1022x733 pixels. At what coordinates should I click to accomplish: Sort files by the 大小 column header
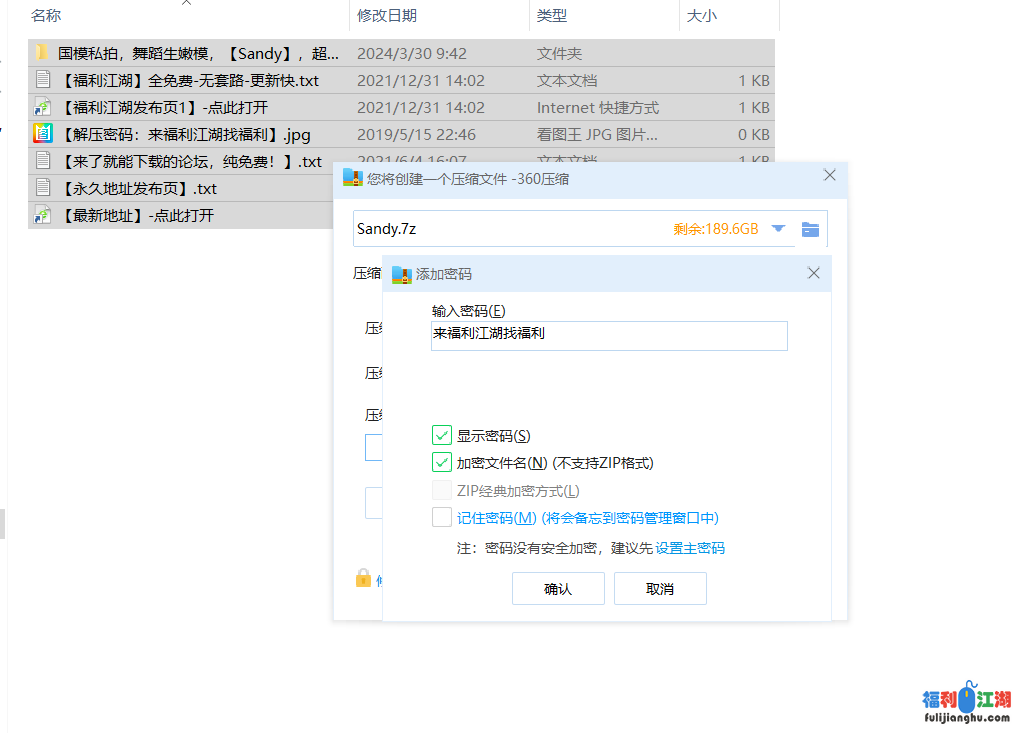[x=701, y=16]
